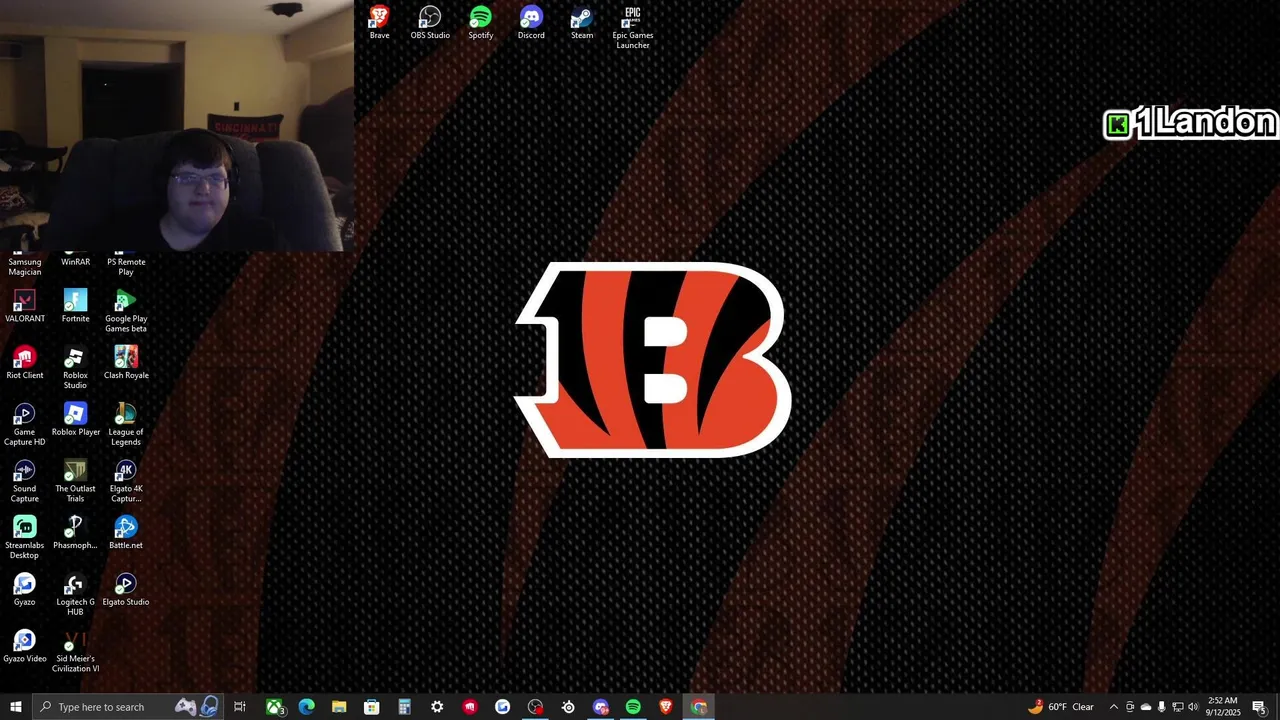The height and width of the screenshot is (720, 1280).
Task: Open the volume speaker control
Action: point(1193,707)
